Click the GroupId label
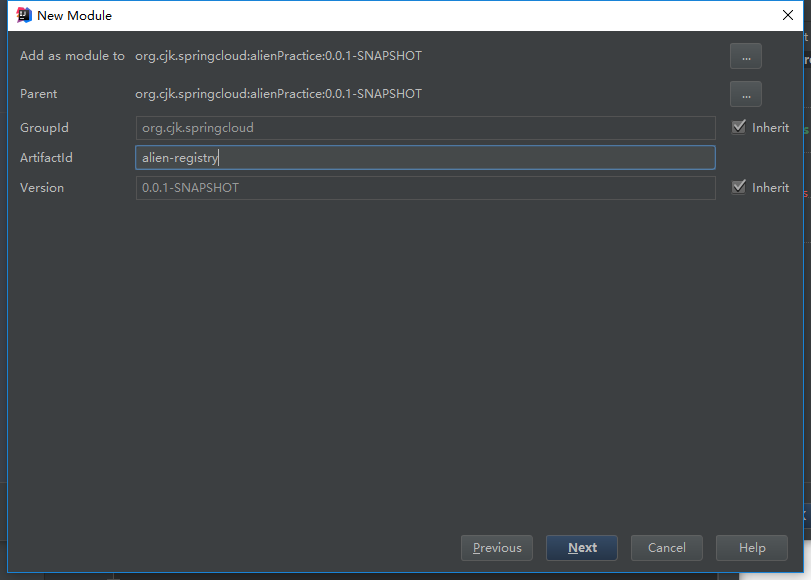This screenshot has height=580, width=811. [44, 128]
